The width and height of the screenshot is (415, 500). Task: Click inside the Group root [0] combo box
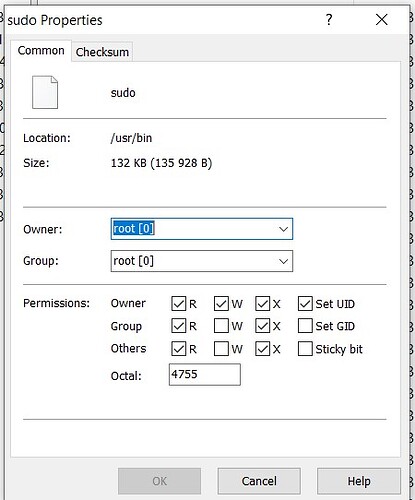202,261
